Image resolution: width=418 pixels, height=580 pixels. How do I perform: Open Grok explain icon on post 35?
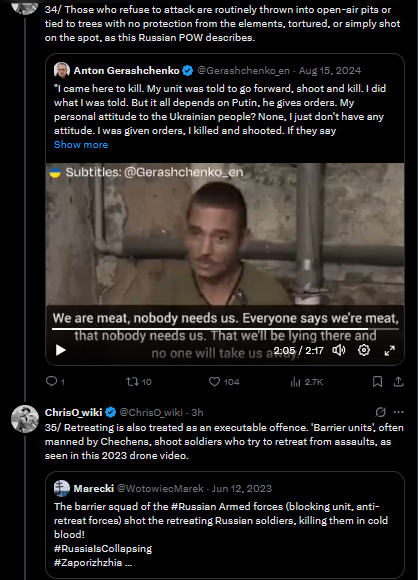[x=381, y=412]
